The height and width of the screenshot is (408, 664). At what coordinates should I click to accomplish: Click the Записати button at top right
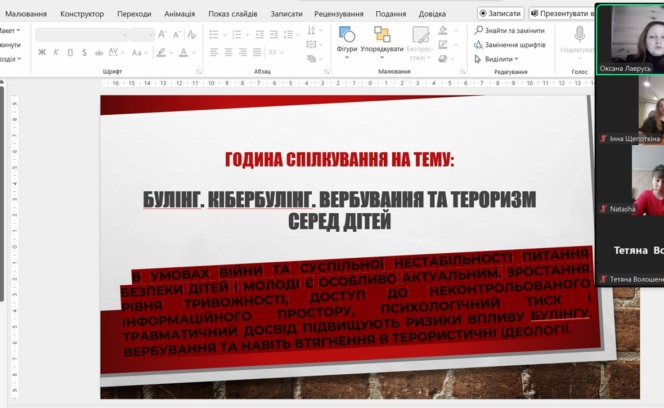coord(500,14)
